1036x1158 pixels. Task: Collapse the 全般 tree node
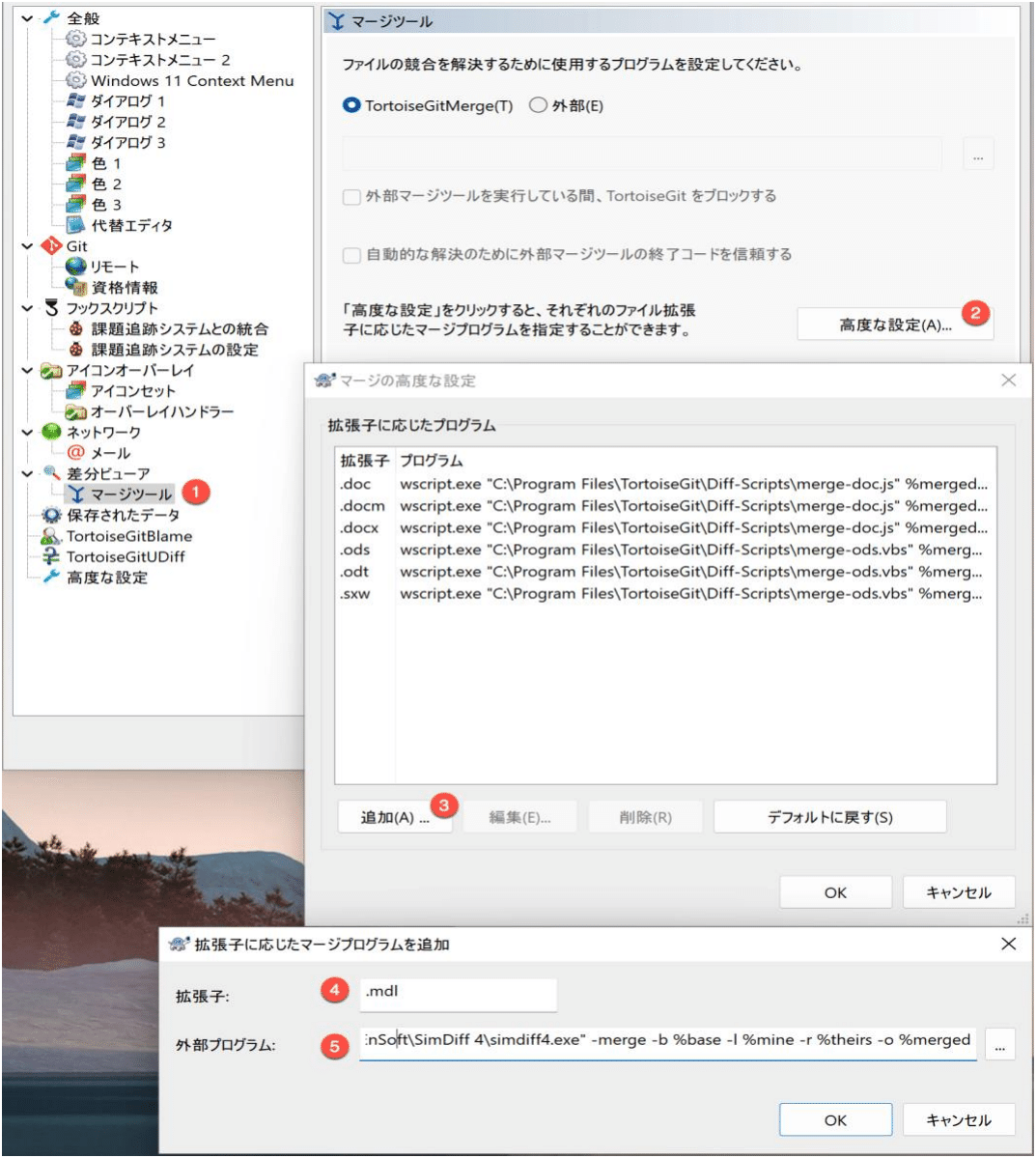(27, 17)
